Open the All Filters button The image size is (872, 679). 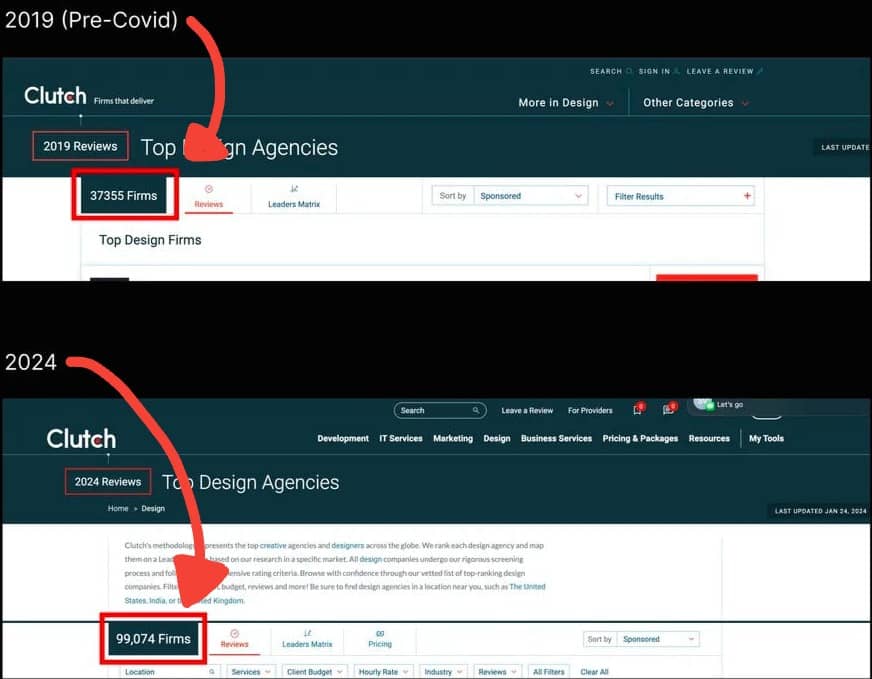[548, 672]
